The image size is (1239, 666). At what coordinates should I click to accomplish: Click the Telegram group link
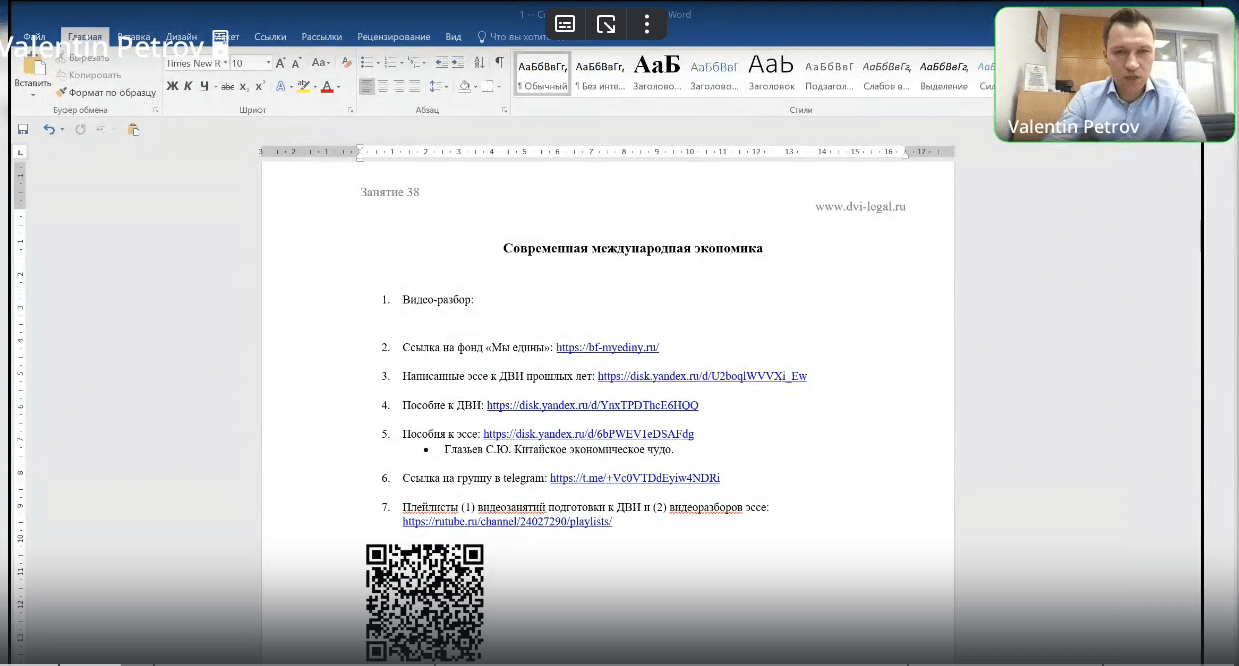(635, 478)
